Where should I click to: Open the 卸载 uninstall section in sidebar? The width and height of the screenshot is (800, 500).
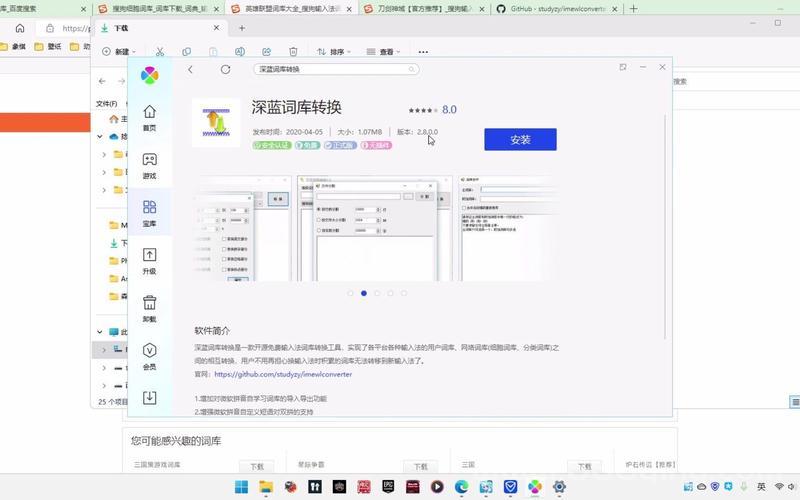(x=149, y=309)
